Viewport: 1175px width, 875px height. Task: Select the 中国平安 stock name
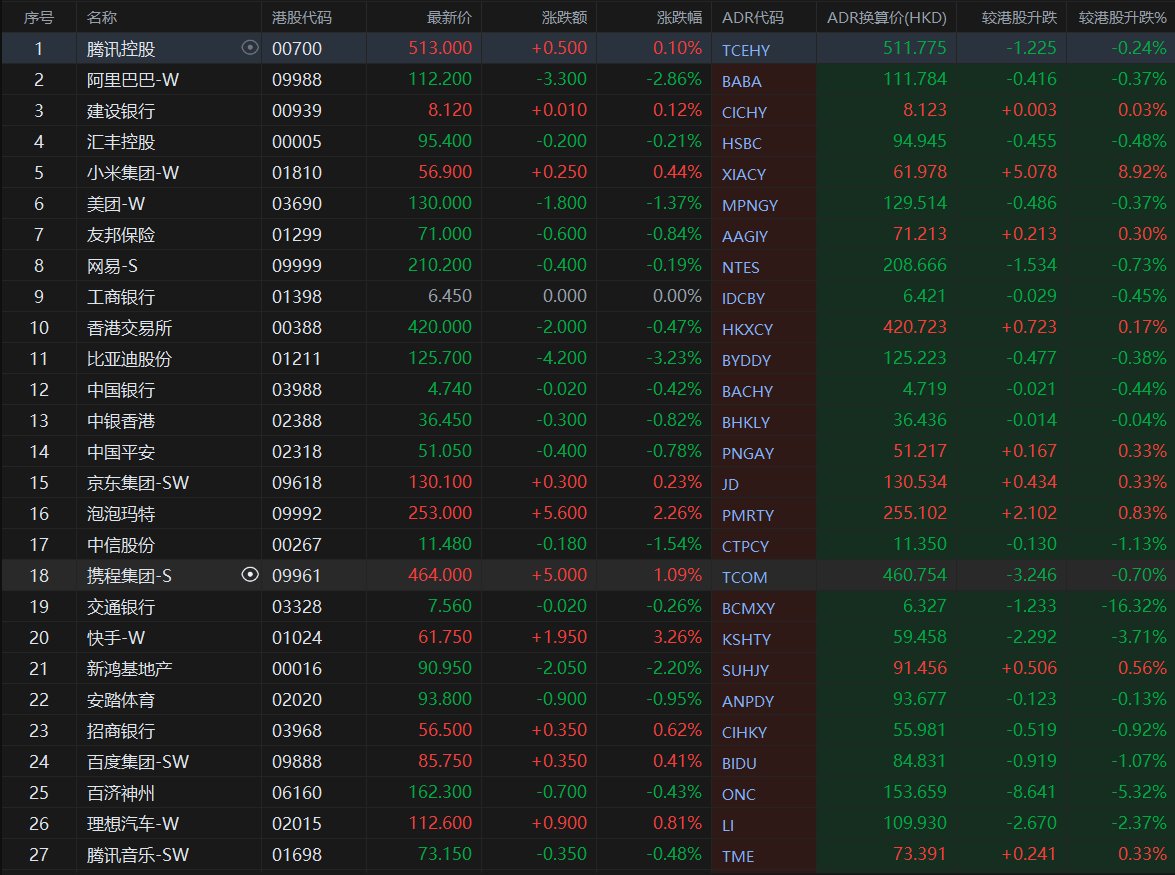(x=121, y=452)
